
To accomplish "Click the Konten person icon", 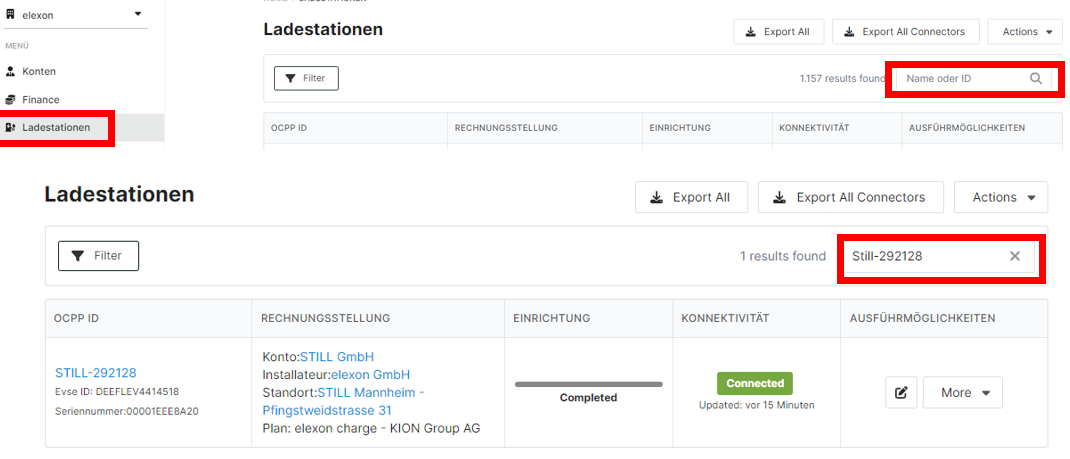I will point(10,71).
